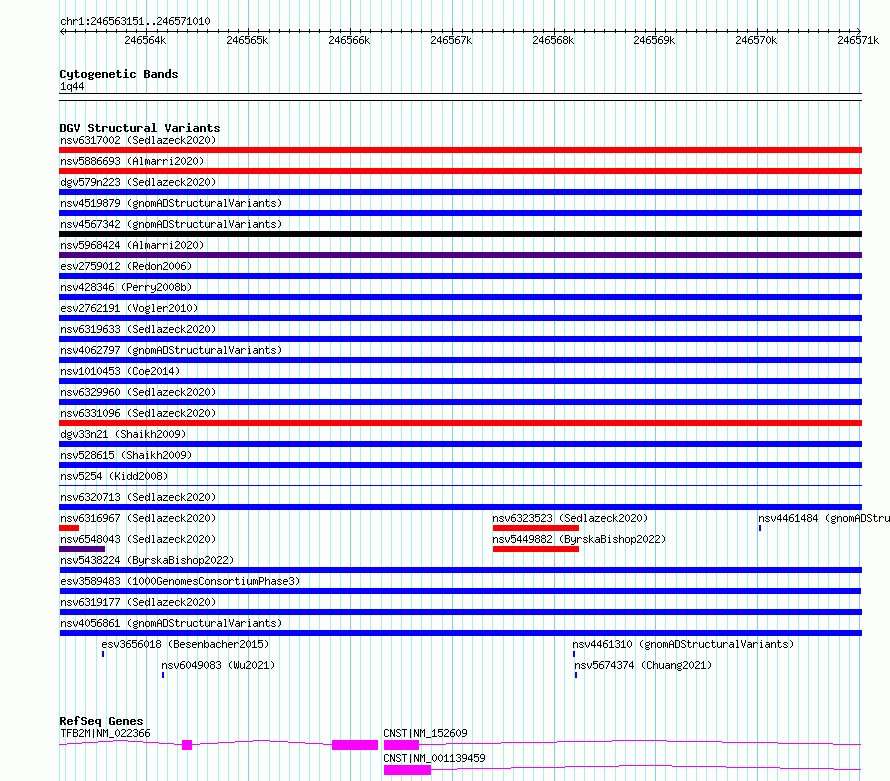Click nsv4519879 gnomAD variant label
Viewport: 890px width, 781px height.
pos(171,203)
